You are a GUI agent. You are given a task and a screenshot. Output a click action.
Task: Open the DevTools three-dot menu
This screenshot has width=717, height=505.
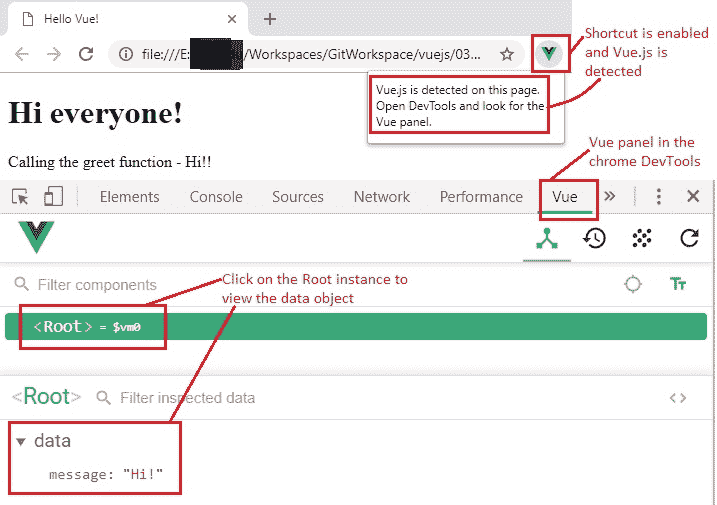click(x=658, y=197)
